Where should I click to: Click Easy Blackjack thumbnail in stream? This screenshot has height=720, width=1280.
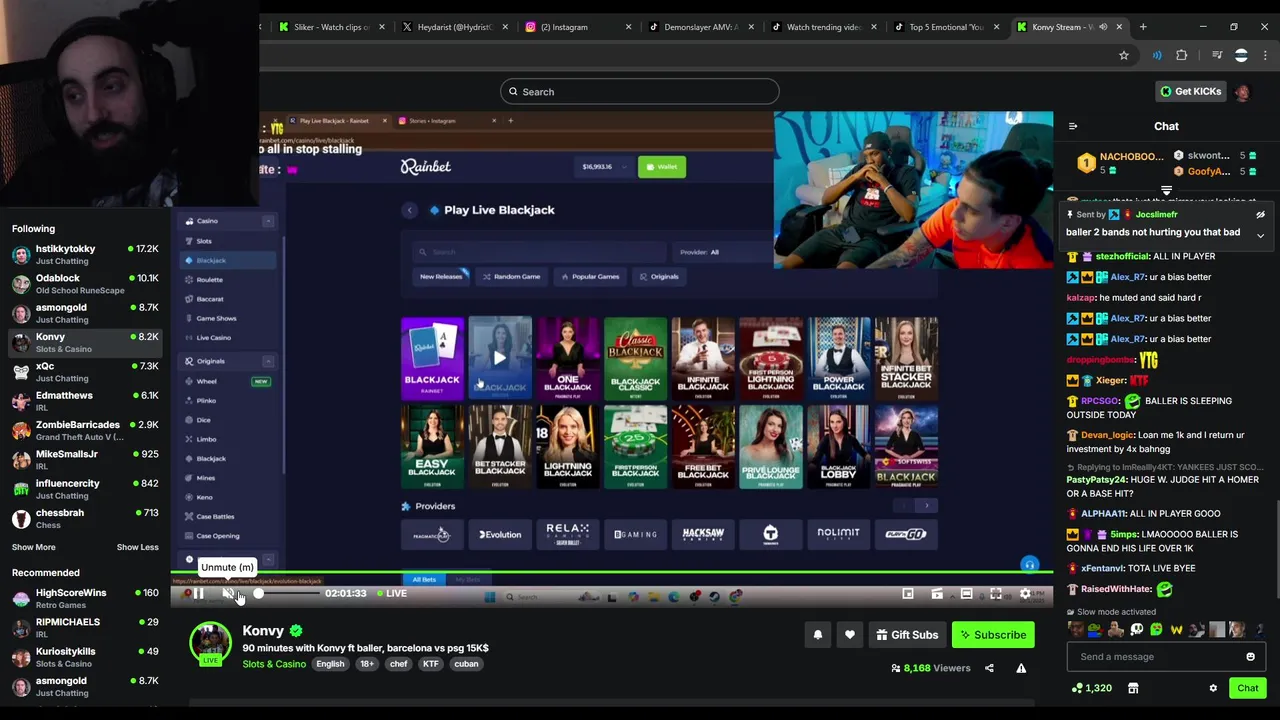pyautogui.click(x=432, y=446)
